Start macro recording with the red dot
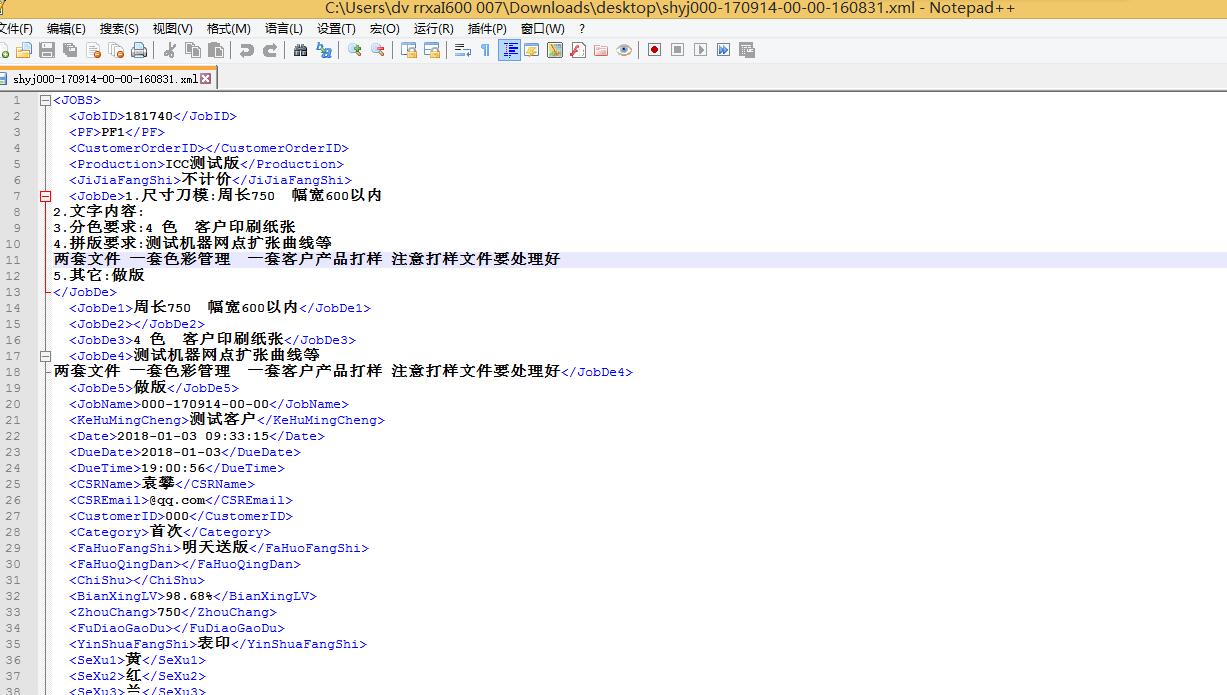This screenshot has width=1227, height=695. tap(654, 50)
